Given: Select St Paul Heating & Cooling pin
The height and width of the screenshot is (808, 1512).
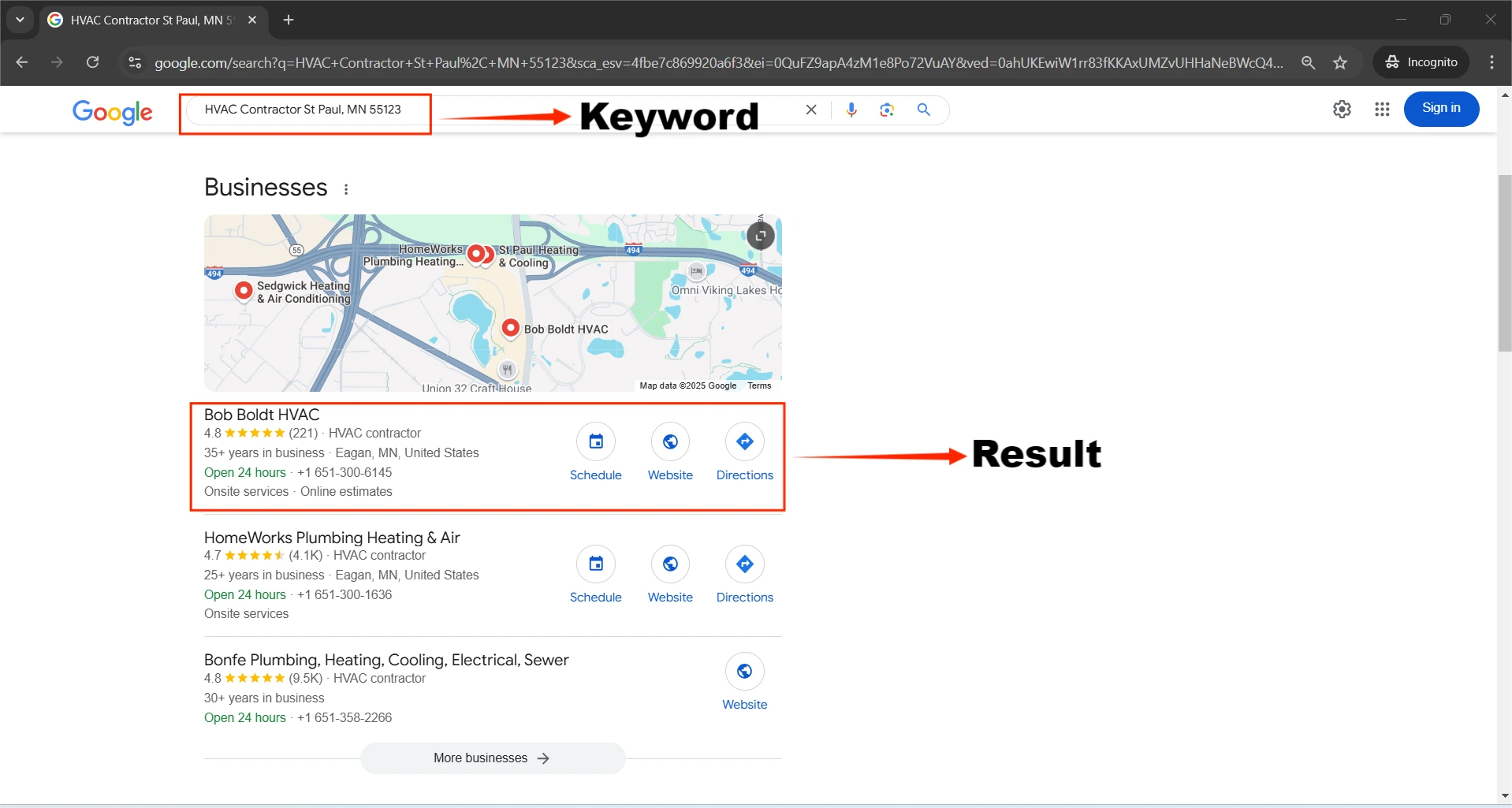Looking at the screenshot, I should (489, 254).
